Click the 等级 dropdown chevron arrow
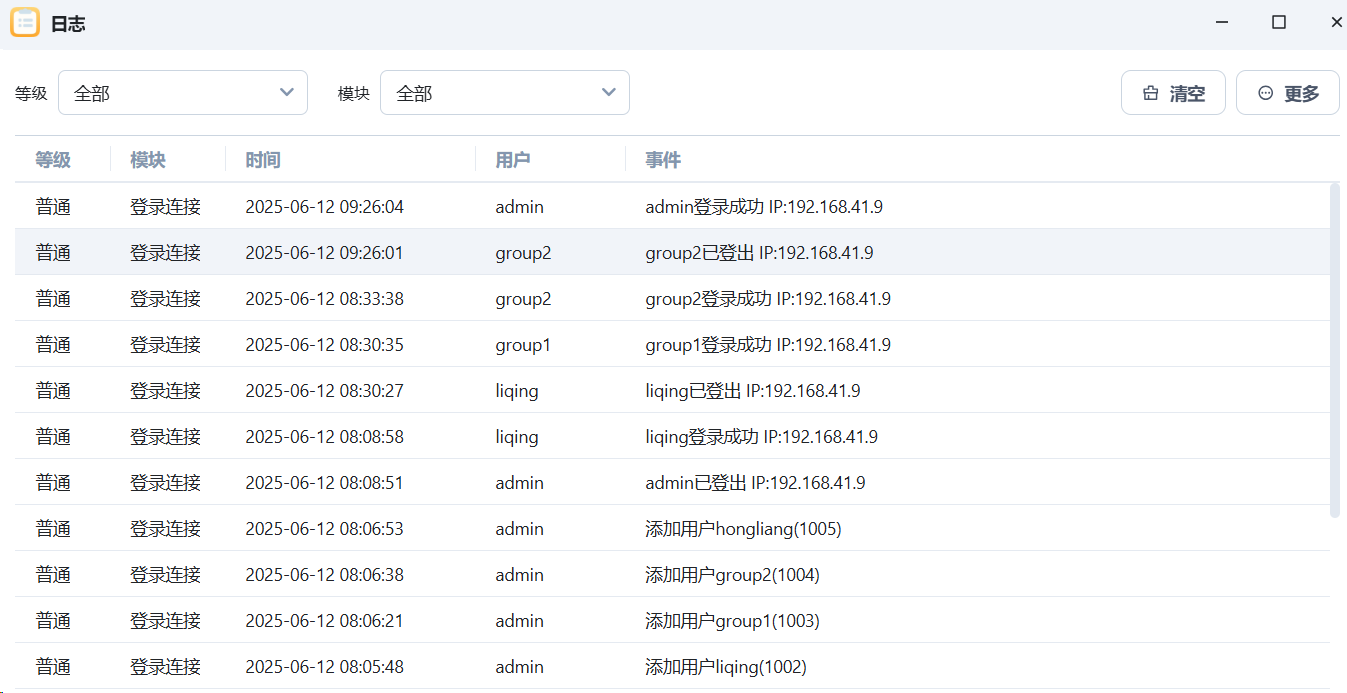1347x693 pixels. click(287, 92)
